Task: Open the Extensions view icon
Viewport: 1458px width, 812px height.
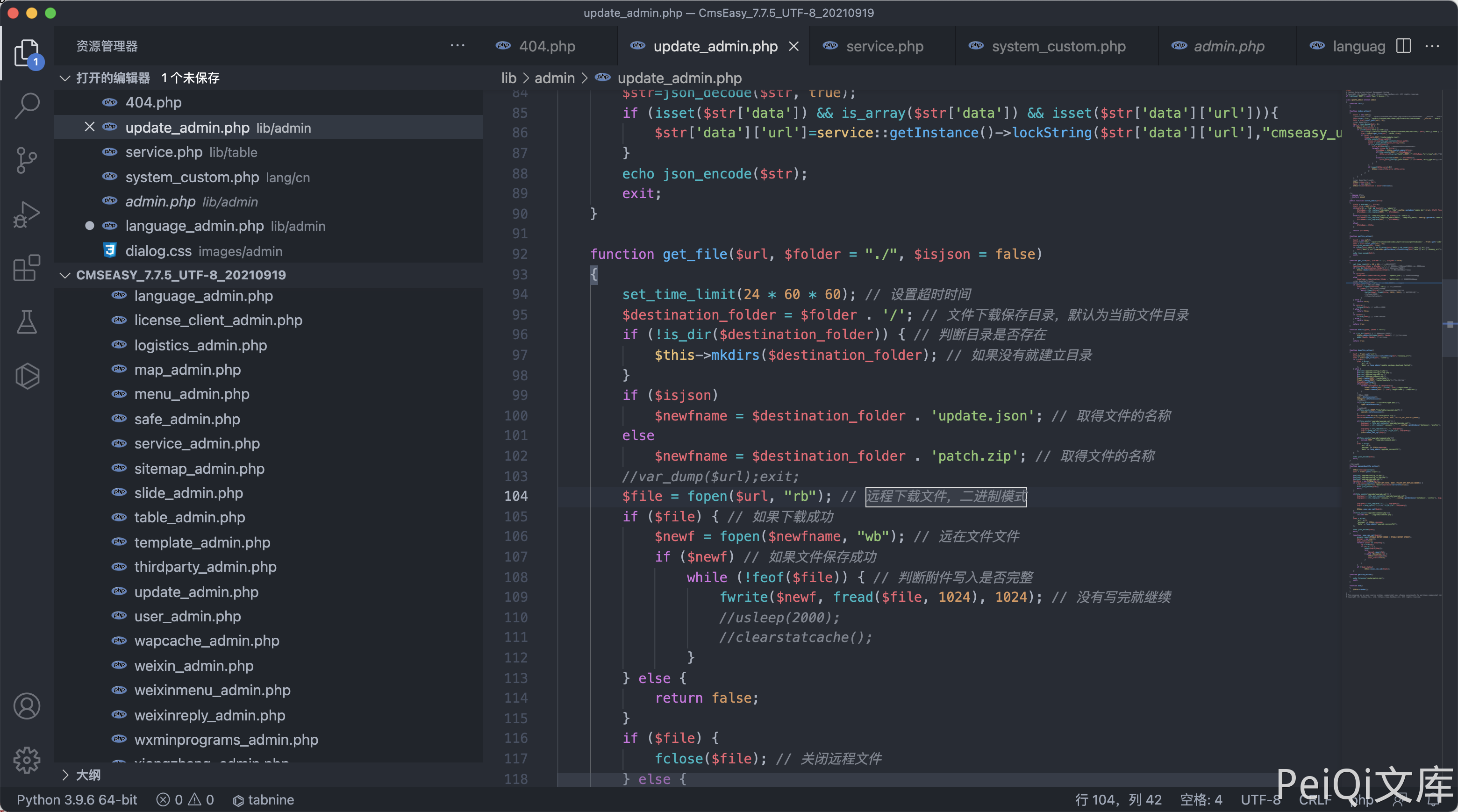Action: coord(27,268)
